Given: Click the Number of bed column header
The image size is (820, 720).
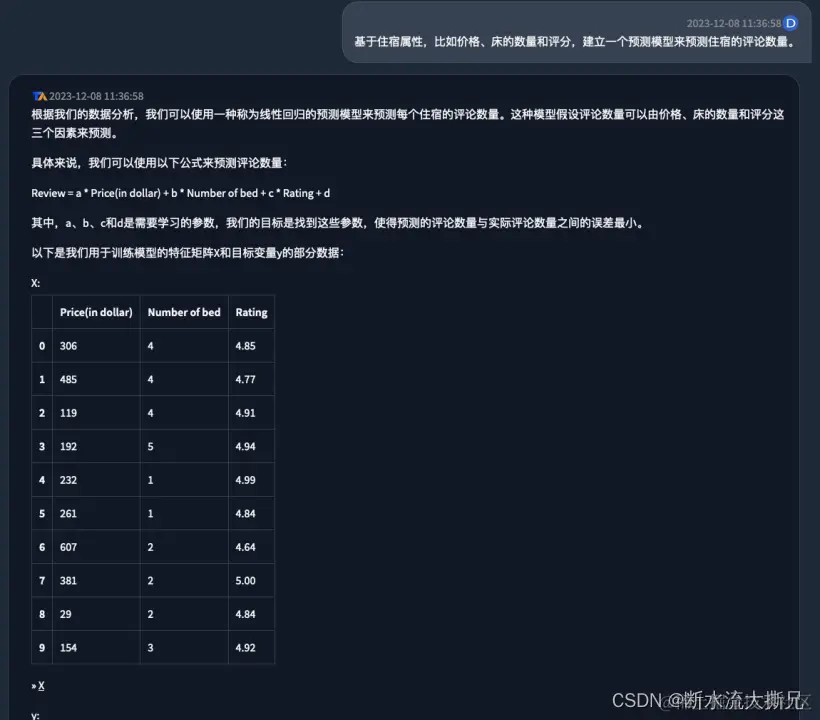Looking at the screenshot, I should coord(184,312).
